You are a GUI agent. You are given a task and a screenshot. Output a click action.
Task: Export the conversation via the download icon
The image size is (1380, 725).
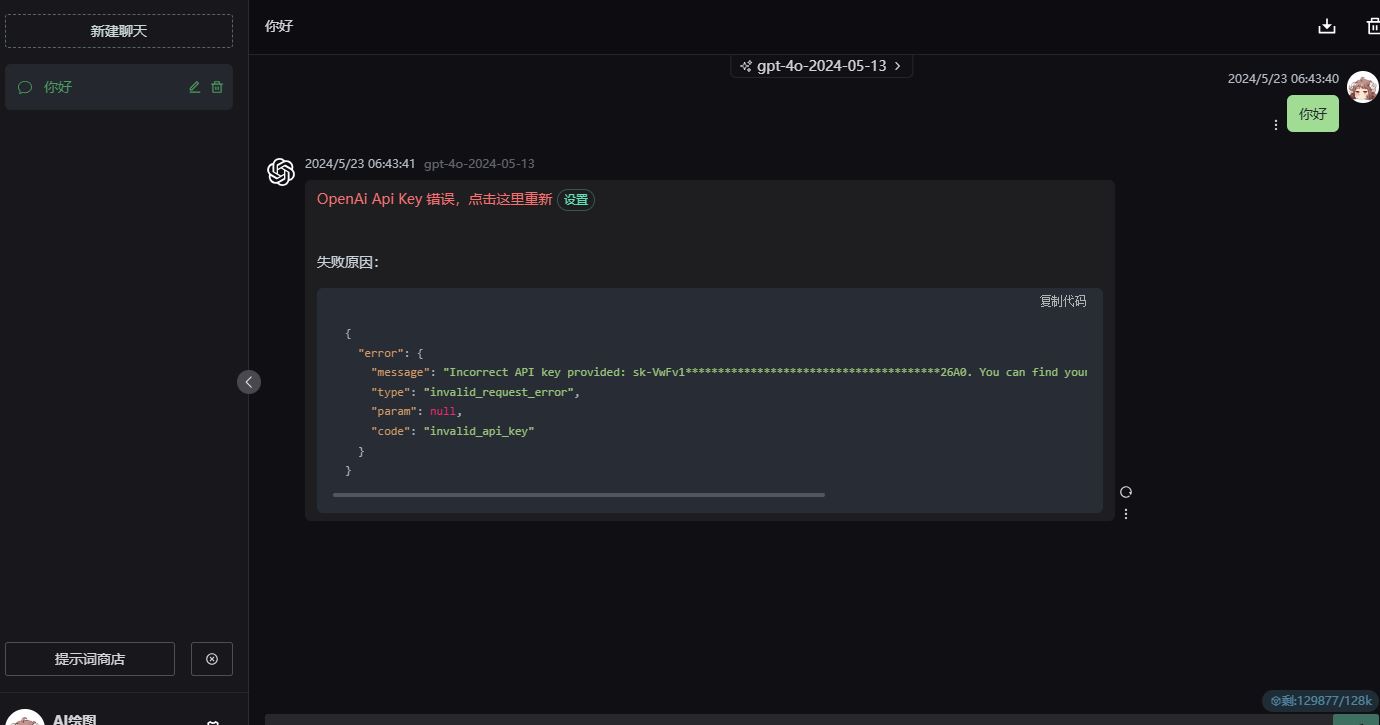coord(1327,26)
